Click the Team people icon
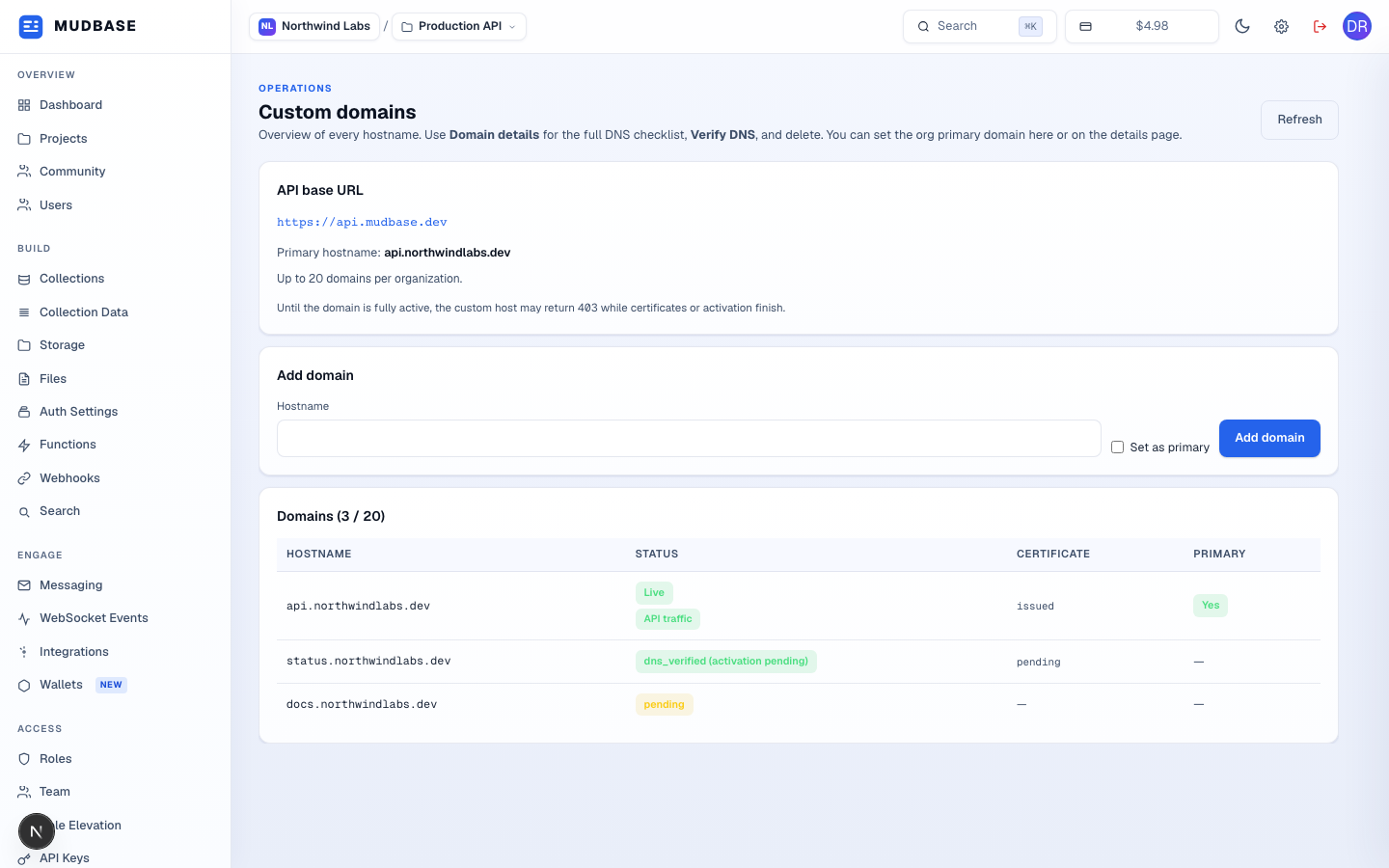Screen dimensions: 1389x868 (x=24, y=792)
